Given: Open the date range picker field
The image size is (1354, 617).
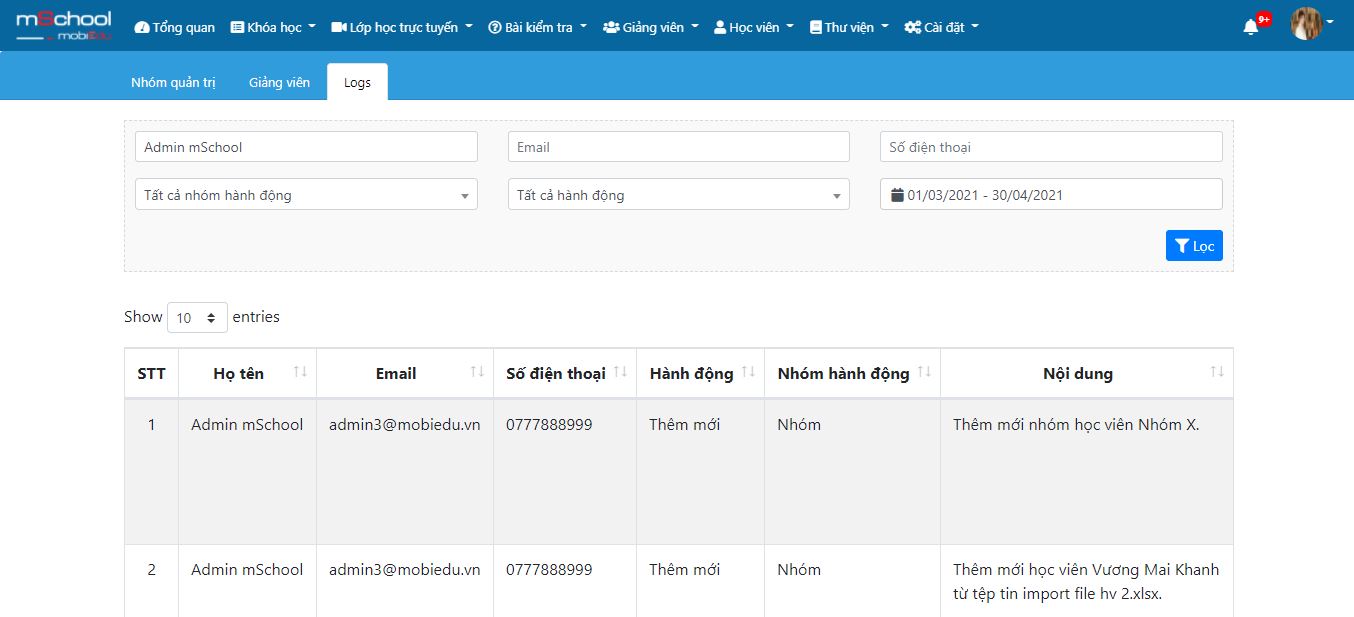Looking at the screenshot, I should (x=1051, y=195).
